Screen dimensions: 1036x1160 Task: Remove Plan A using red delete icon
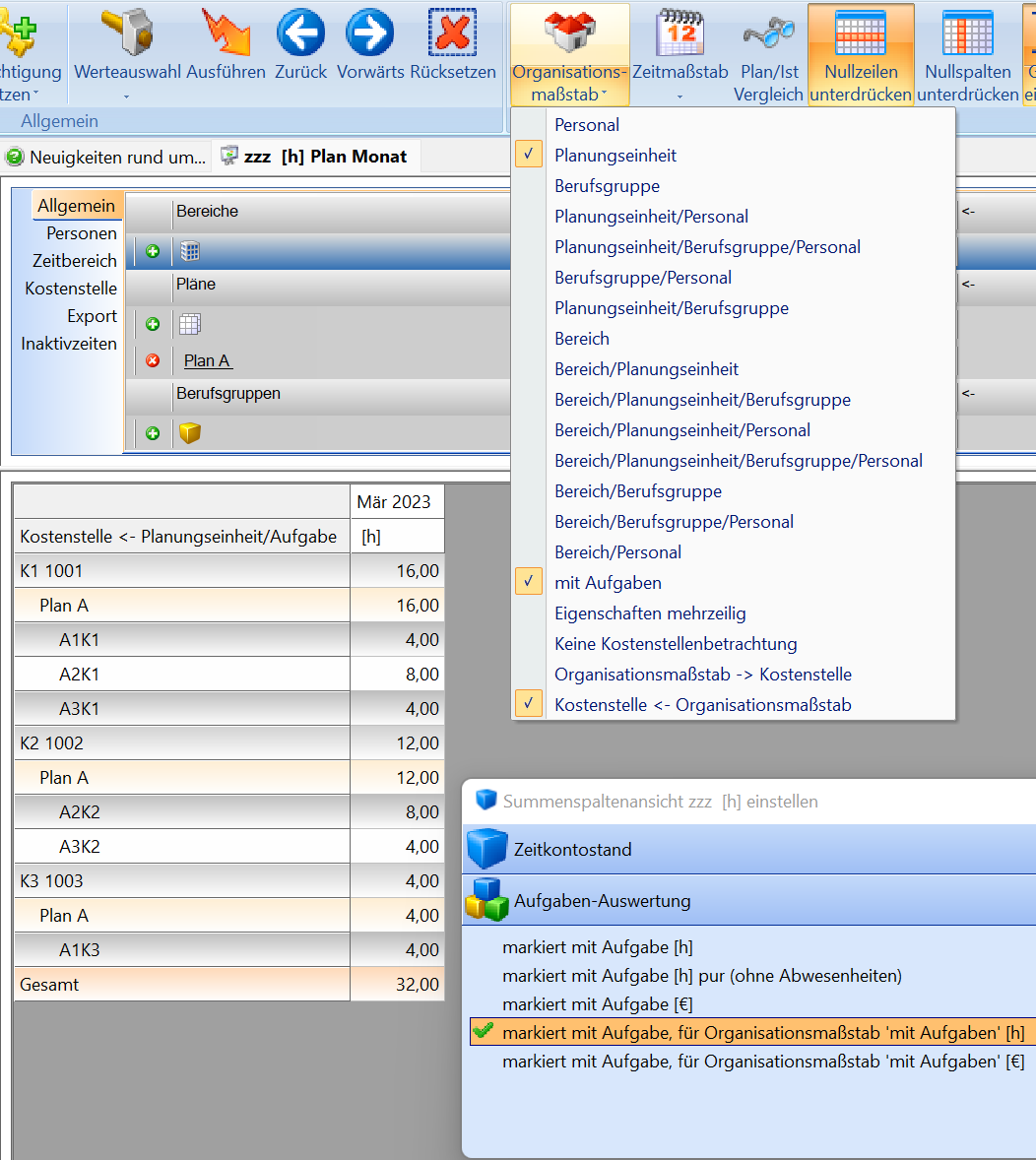(153, 360)
